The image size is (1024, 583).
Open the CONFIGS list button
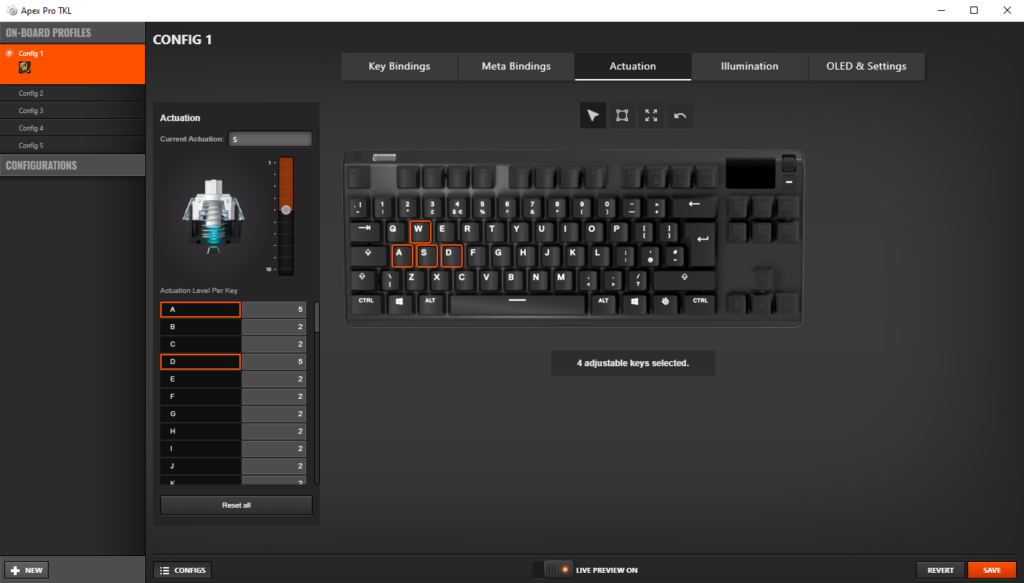pyautogui.click(x=183, y=570)
